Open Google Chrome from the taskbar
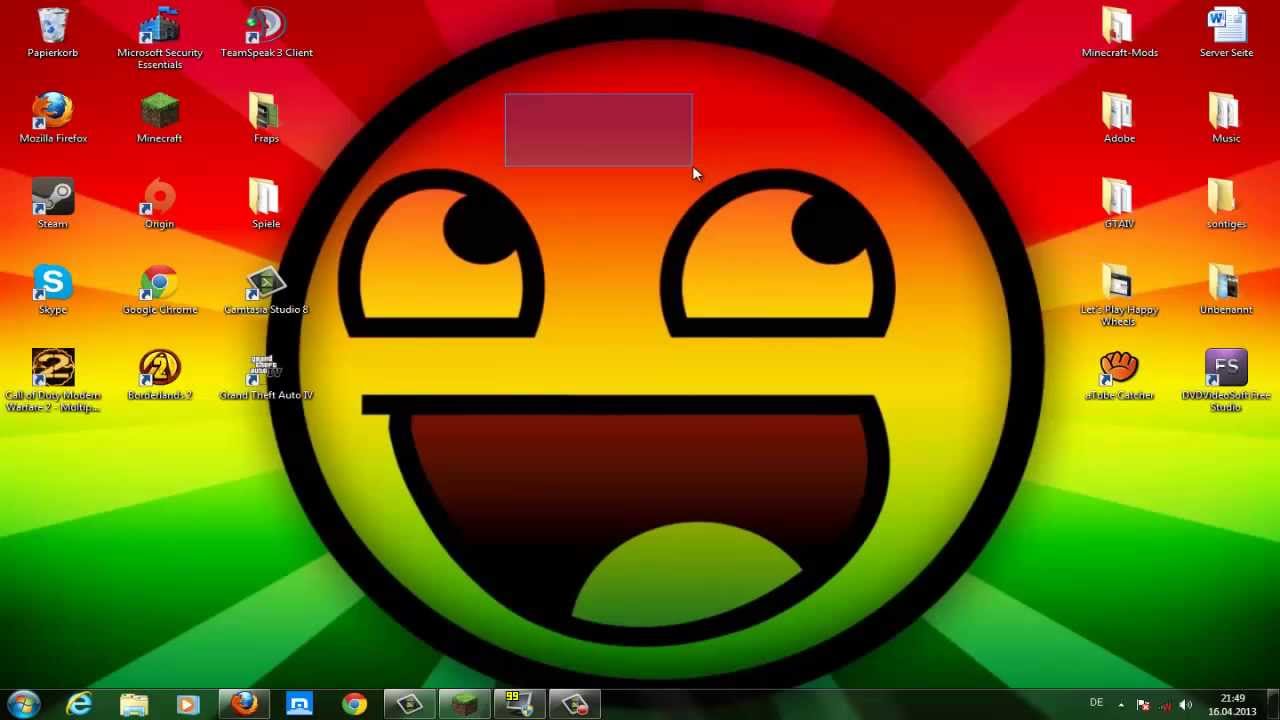1280x720 pixels. [x=354, y=704]
